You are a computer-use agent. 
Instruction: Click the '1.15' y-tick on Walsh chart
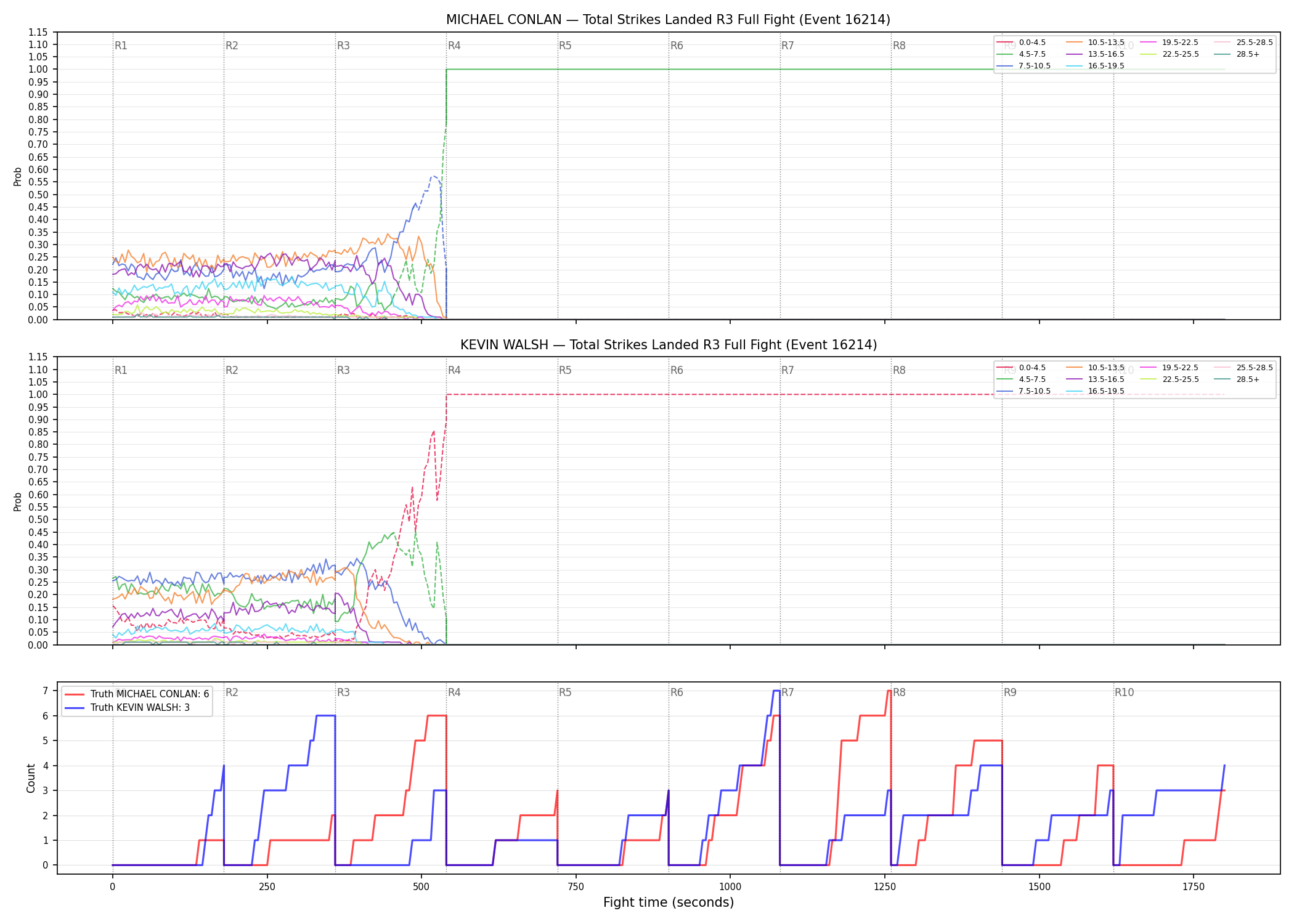tap(38, 357)
